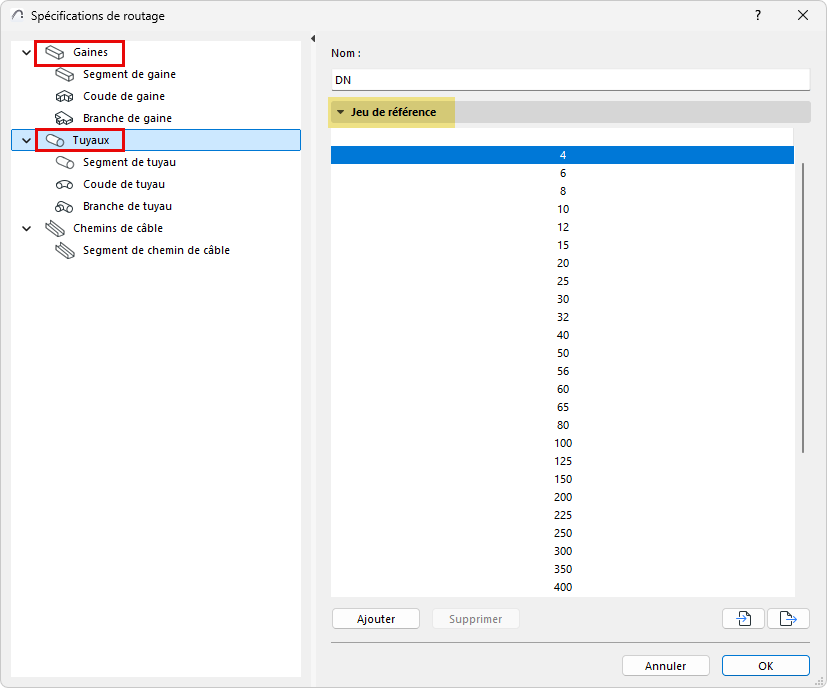Select value 56 in reference list
Screen dimensions: 827x688
point(562,371)
